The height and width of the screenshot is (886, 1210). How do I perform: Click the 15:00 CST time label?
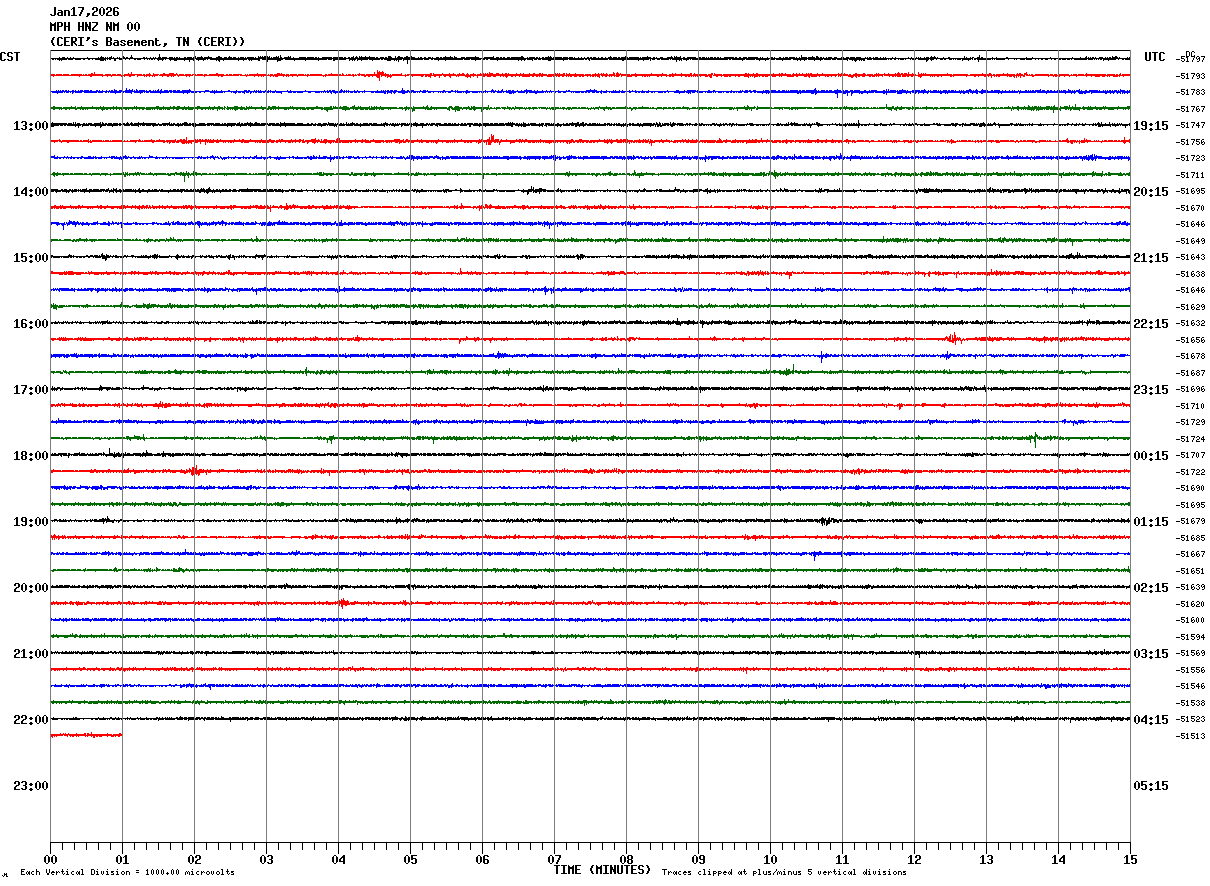tap(31, 258)
